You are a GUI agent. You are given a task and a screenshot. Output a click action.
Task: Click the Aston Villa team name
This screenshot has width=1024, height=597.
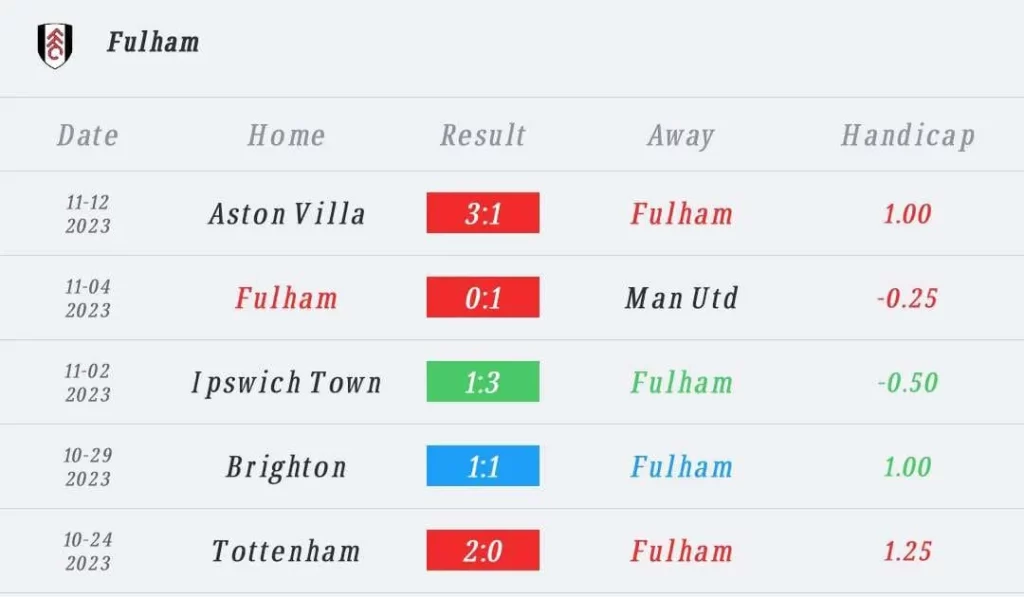(287, 214)
